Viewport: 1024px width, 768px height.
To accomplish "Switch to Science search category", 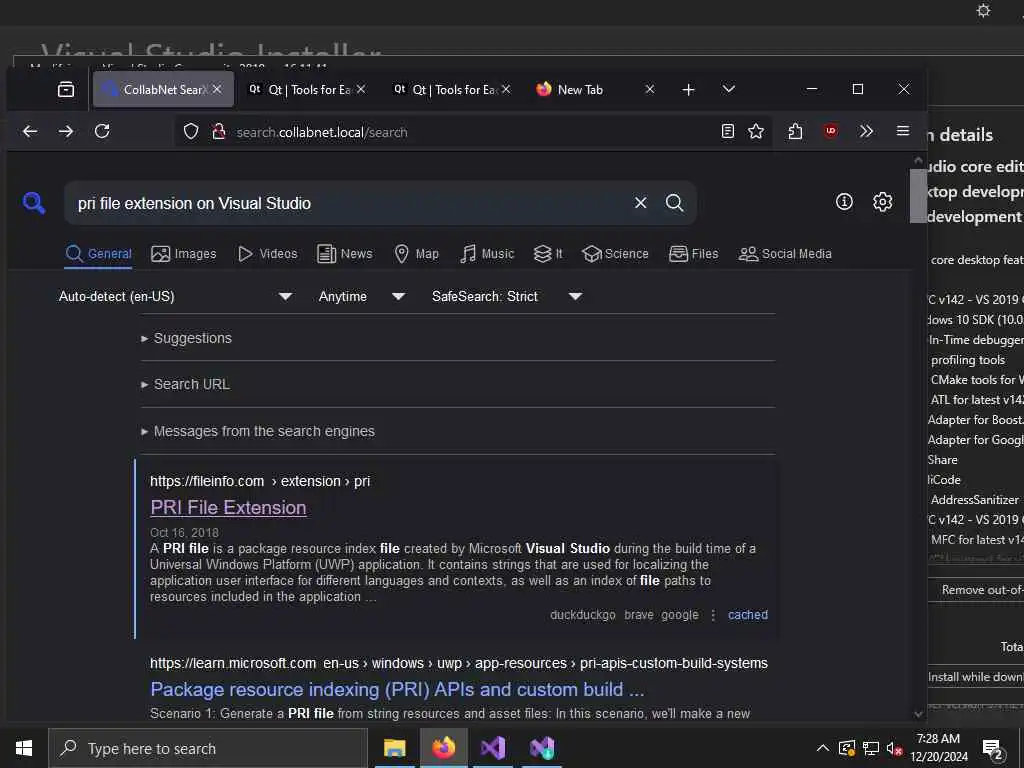I will (615, 254).
